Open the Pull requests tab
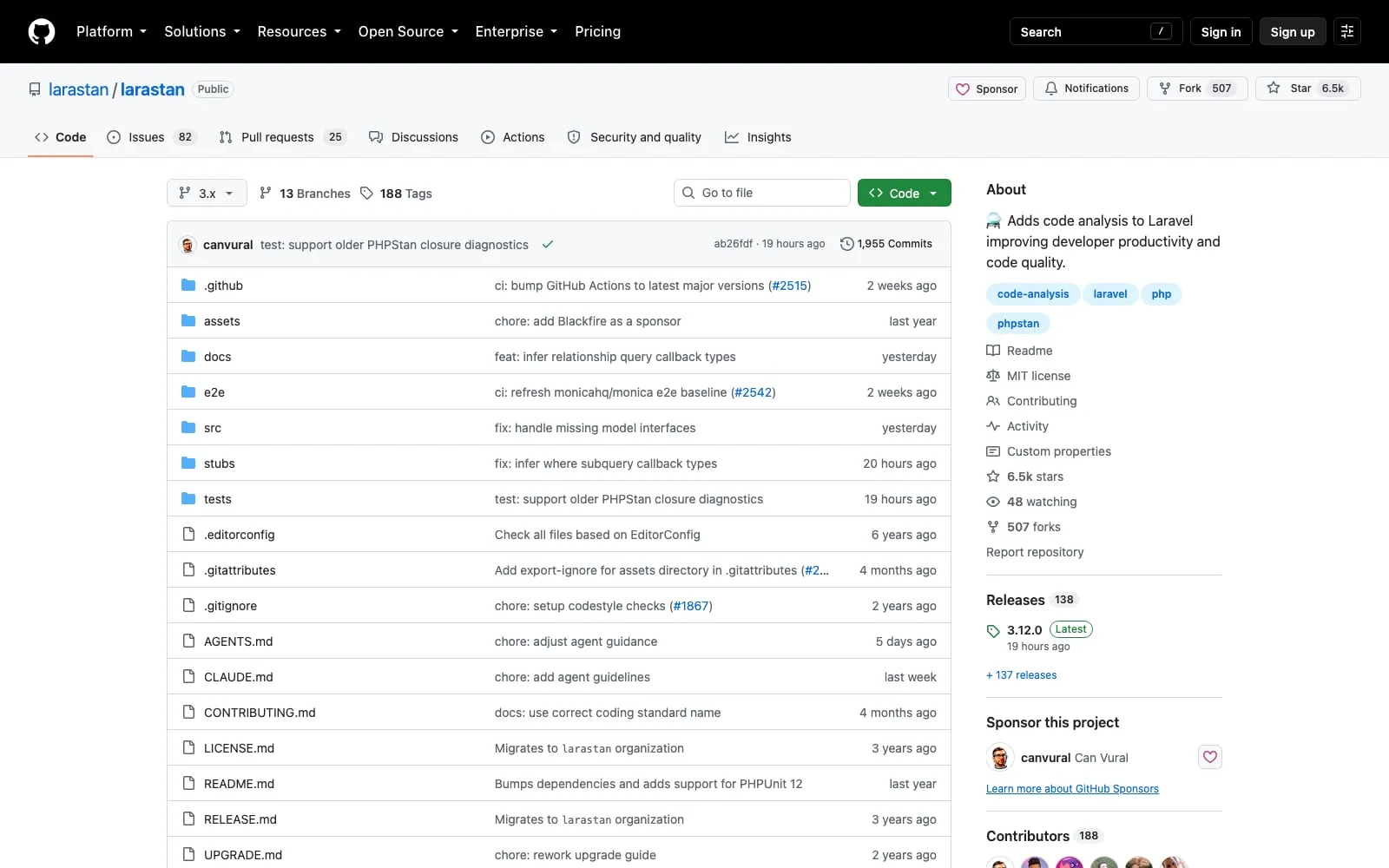1389x868 pixels. (x=282, y=137)
